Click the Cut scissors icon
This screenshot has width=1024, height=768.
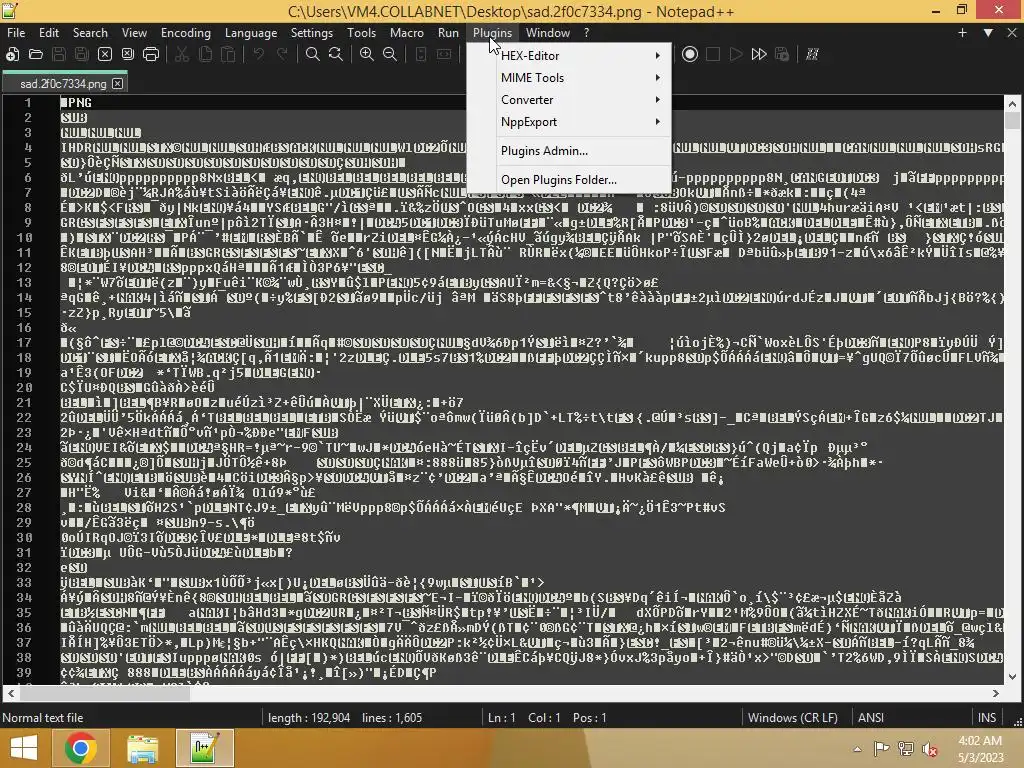click(x=182, y=54)
